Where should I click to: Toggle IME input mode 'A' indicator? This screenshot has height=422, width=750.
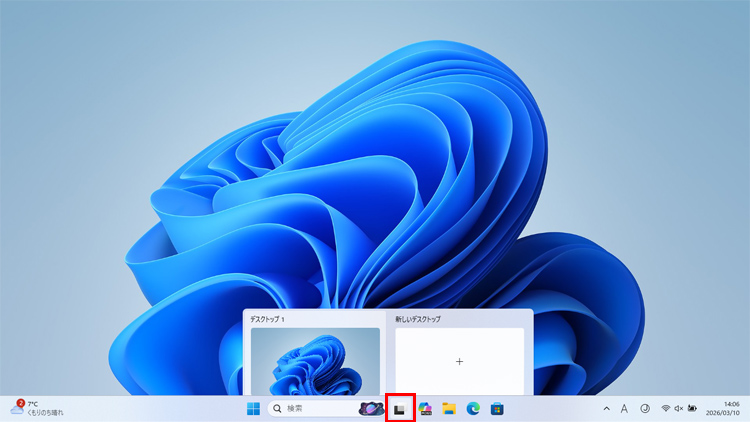click(624, 408)
